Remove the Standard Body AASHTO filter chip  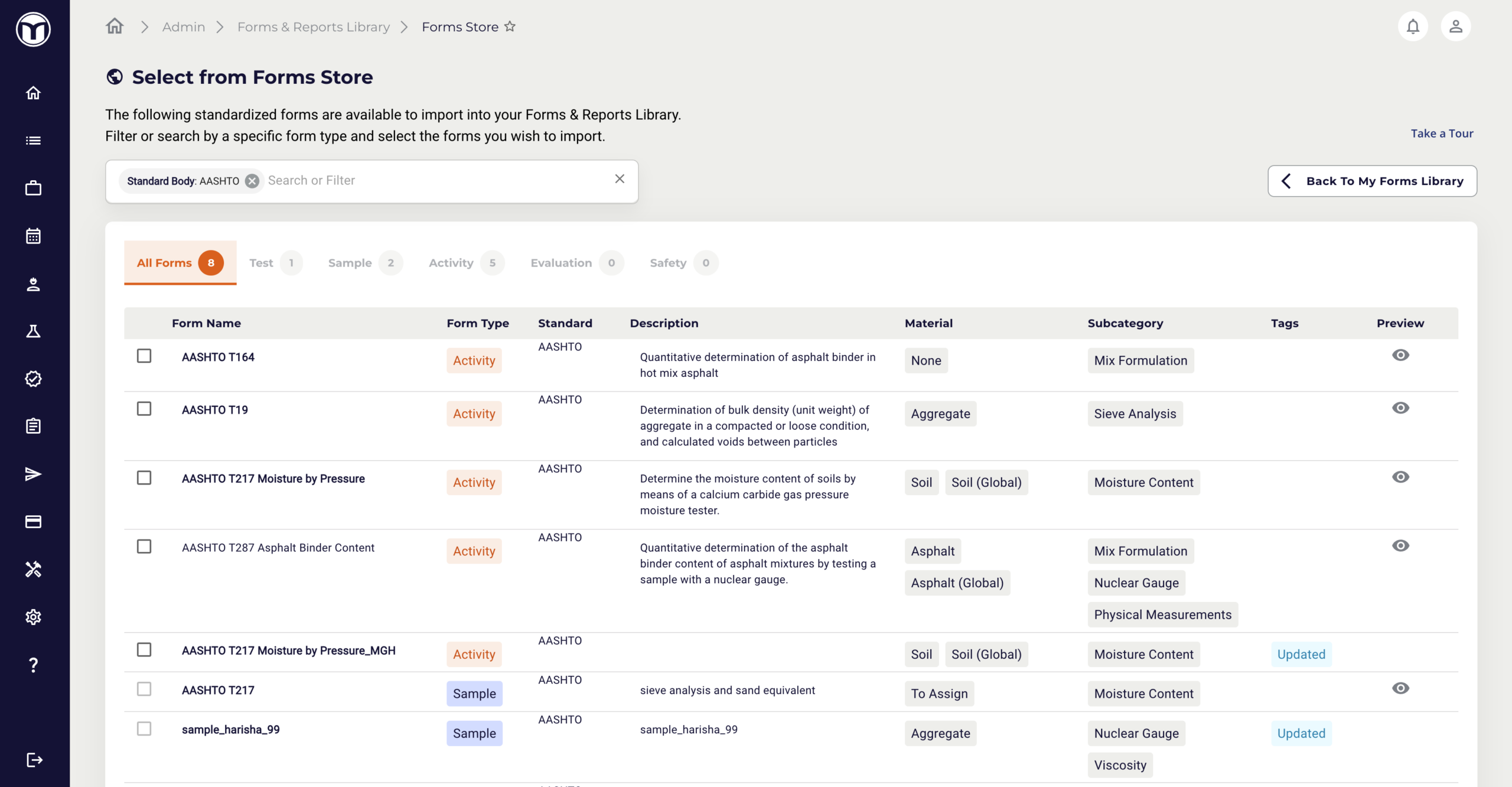tap(252, 181)
